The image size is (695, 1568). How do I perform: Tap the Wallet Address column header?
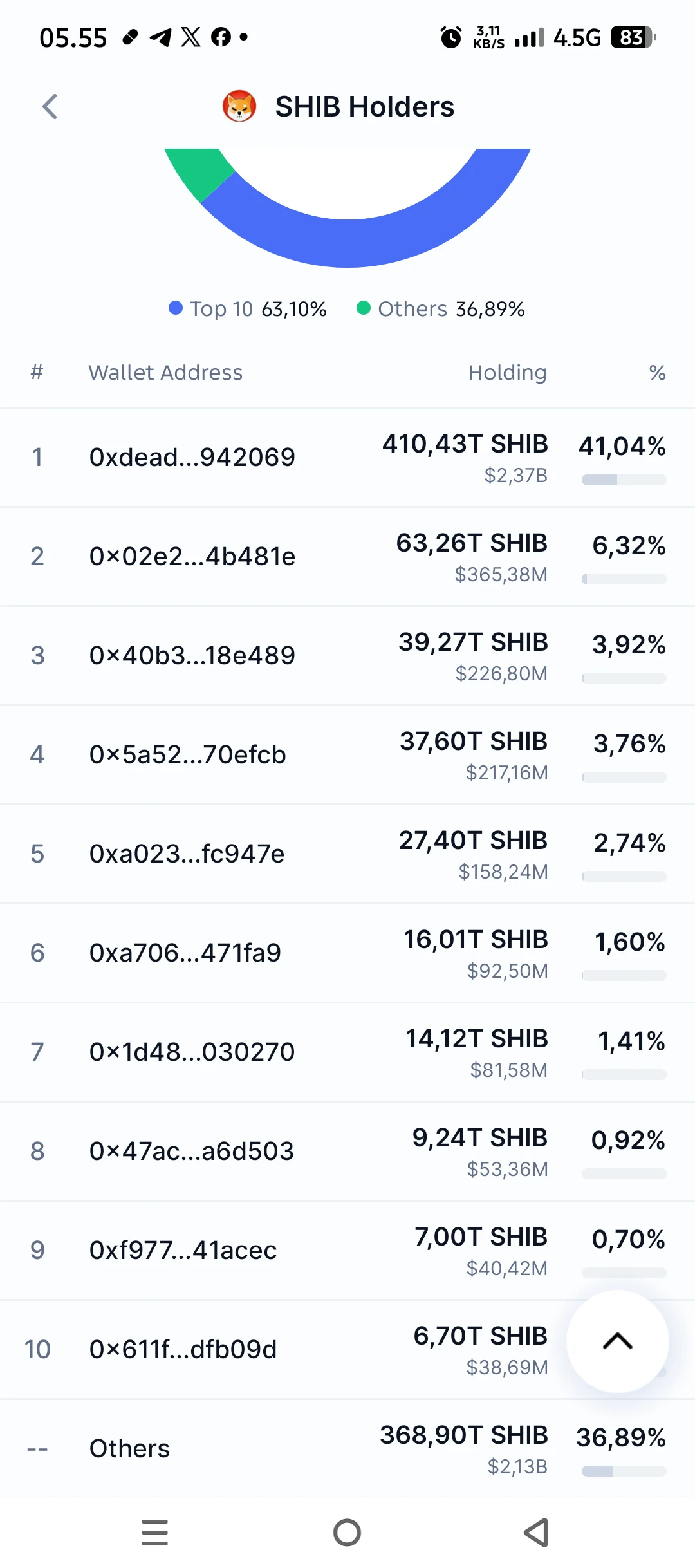165,373
